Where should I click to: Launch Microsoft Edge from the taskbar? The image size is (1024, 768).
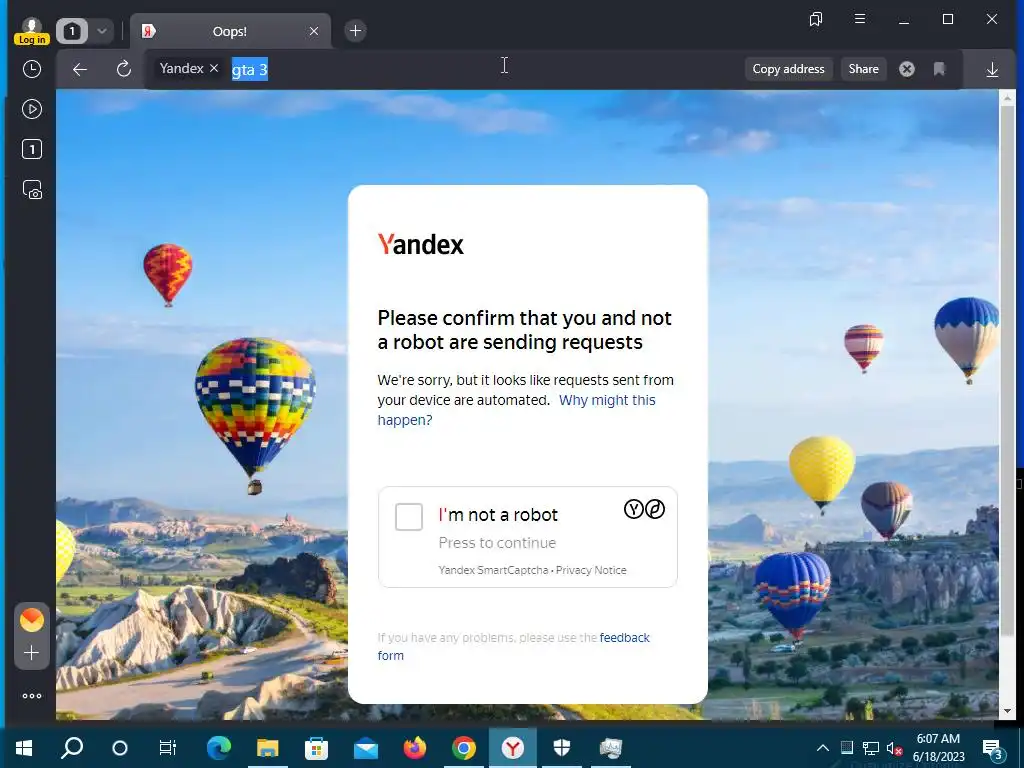[218, 748]
